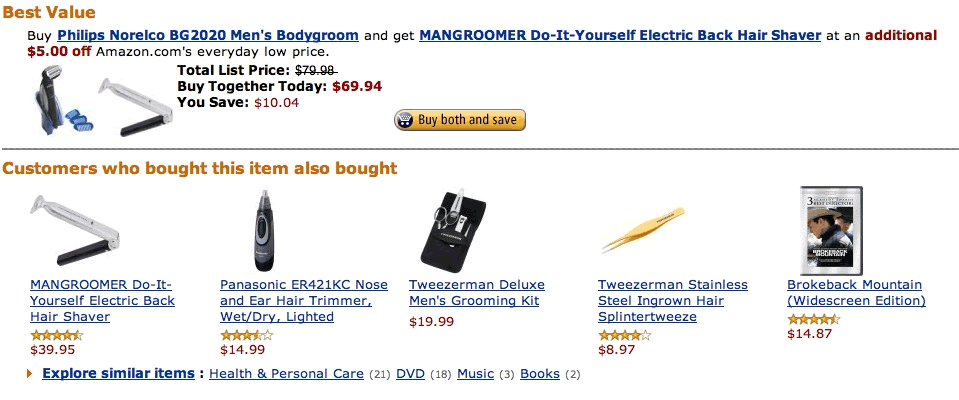The height and width of the screenshot is (400, 959).
Task: Click the Buy both and save button
Action: point(459,120)
